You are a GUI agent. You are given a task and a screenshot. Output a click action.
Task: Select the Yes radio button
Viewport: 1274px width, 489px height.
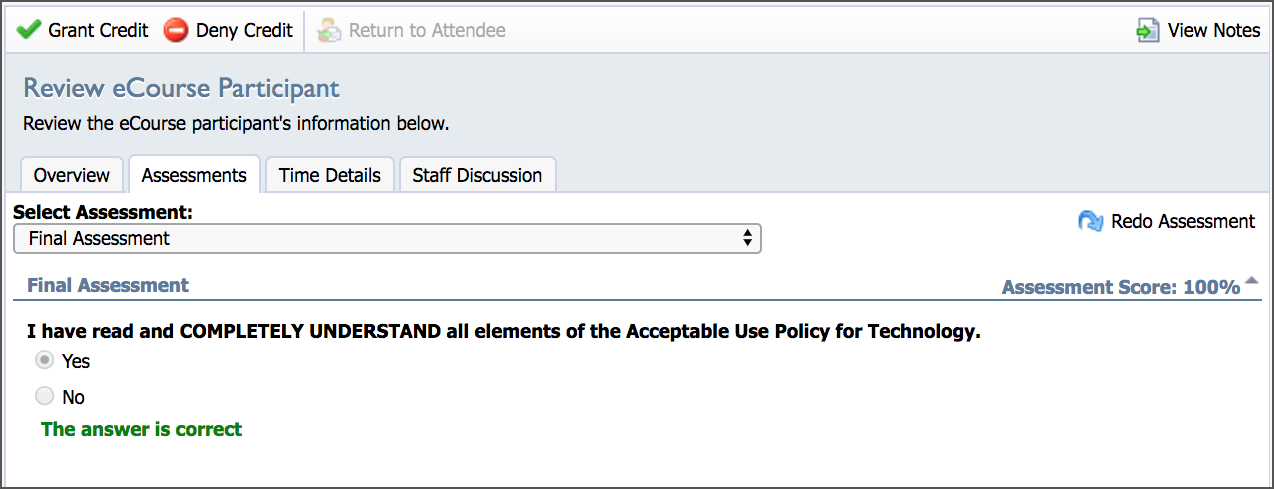(x=44, y=360)
